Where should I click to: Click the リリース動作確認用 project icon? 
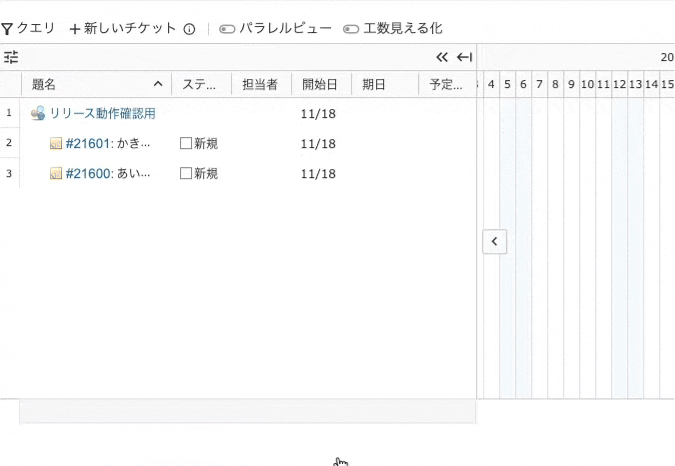[38, 113]
